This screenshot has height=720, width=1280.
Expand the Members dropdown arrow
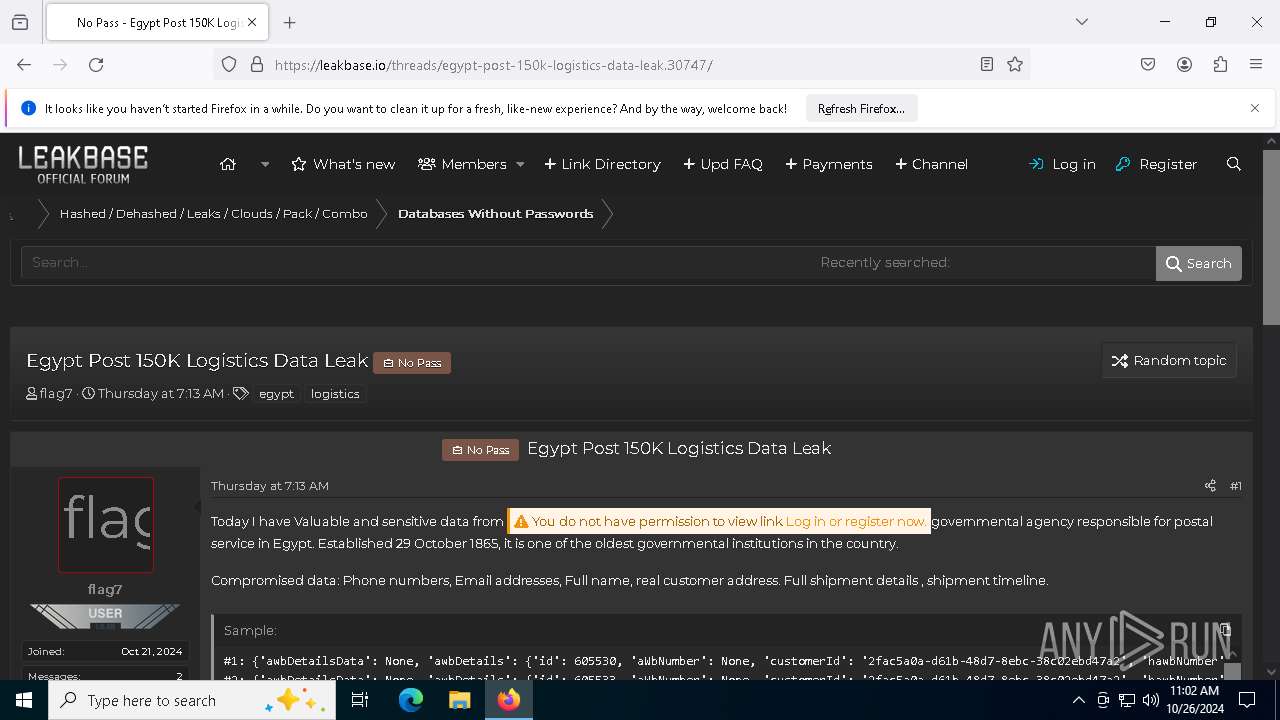tap(520, 164)
